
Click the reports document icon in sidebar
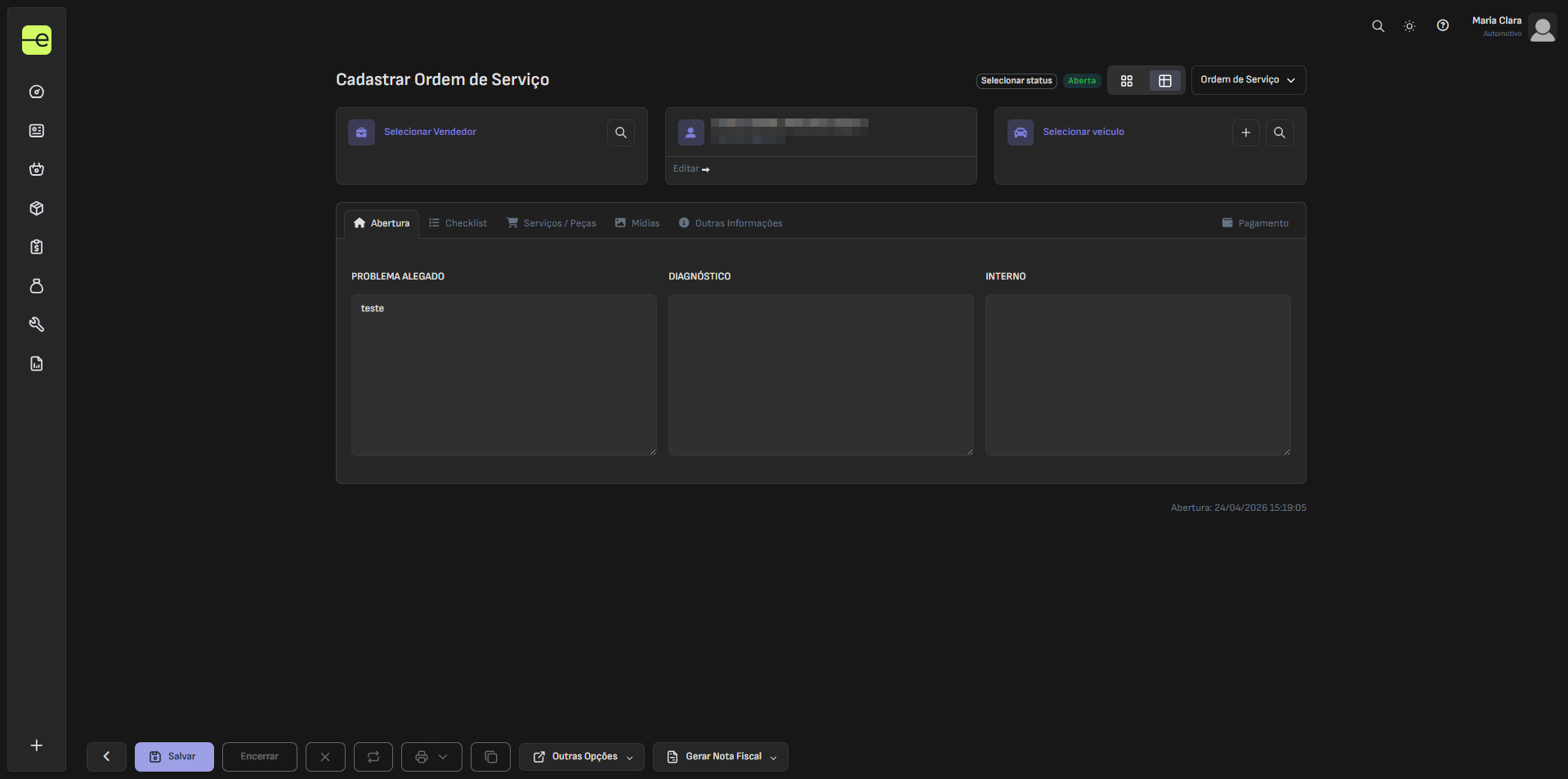pos(37,364)
